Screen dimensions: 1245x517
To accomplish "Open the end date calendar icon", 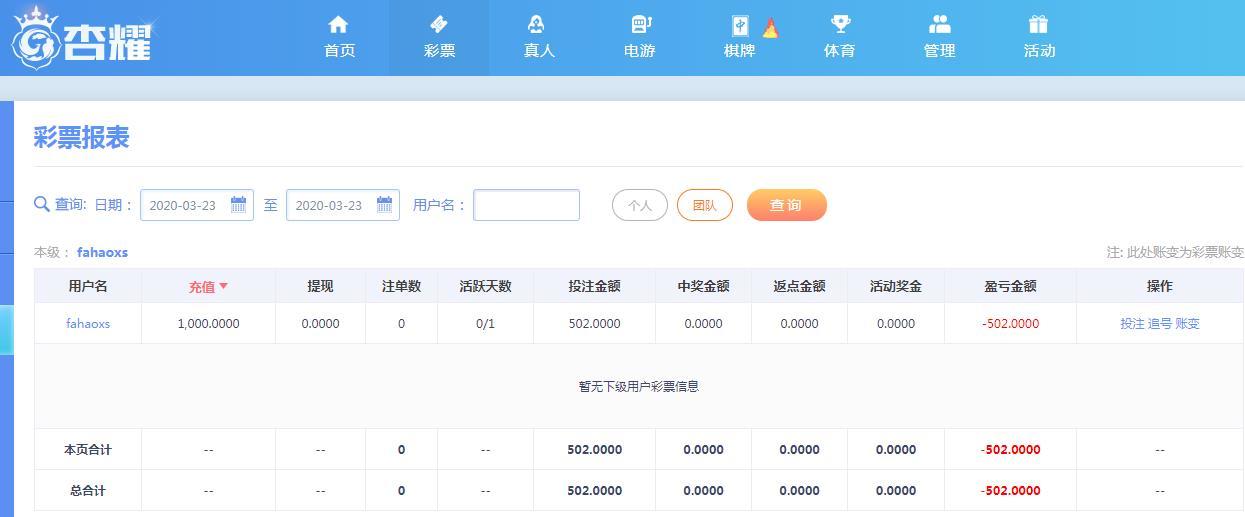I will tap(384, 204).
